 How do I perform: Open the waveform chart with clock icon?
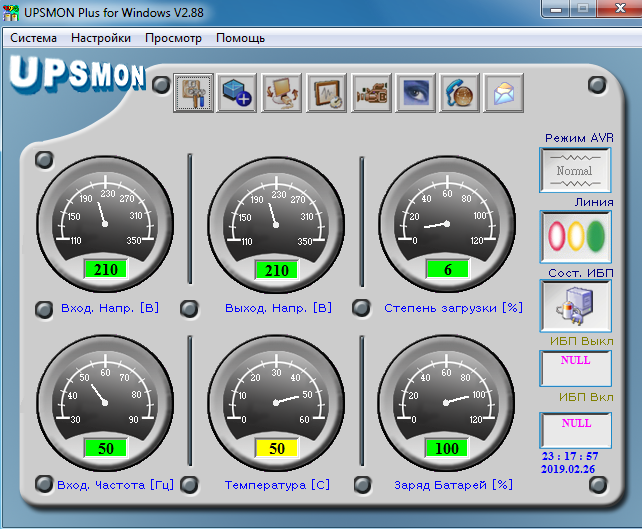pyautogui.click(x=327, y=93)
